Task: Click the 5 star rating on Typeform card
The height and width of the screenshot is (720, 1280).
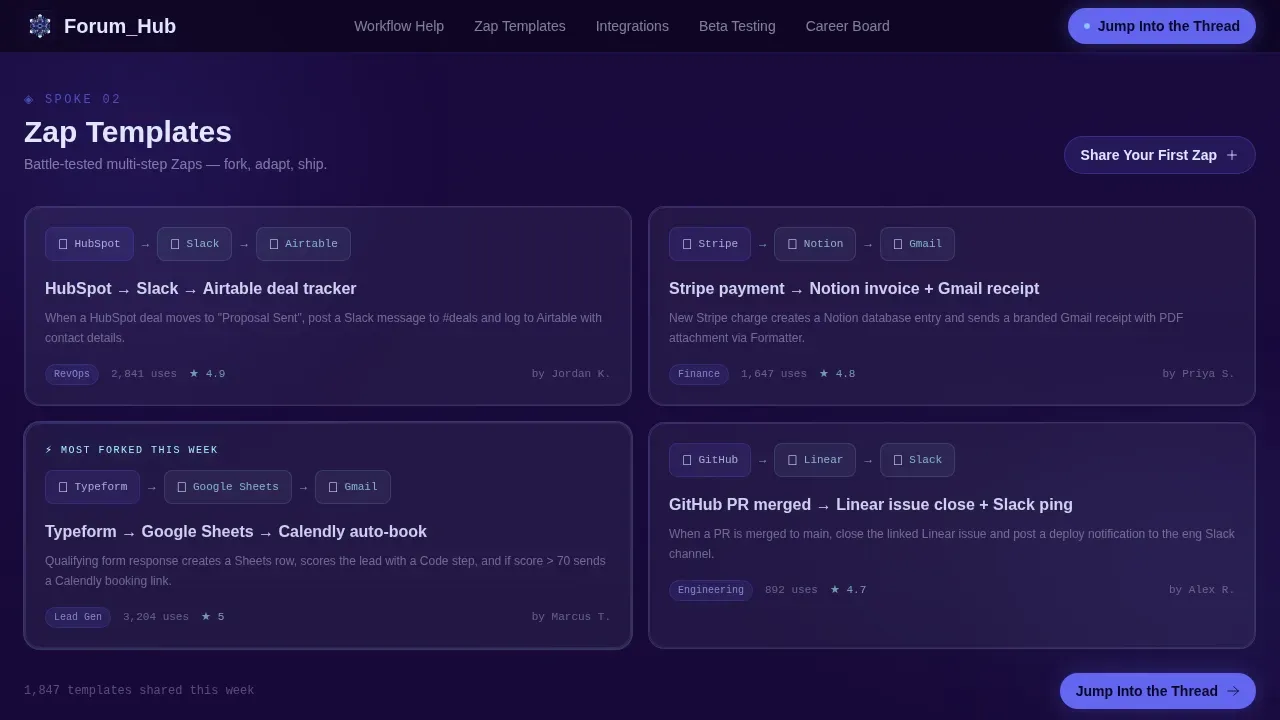Action: click(x=213, y=617)
